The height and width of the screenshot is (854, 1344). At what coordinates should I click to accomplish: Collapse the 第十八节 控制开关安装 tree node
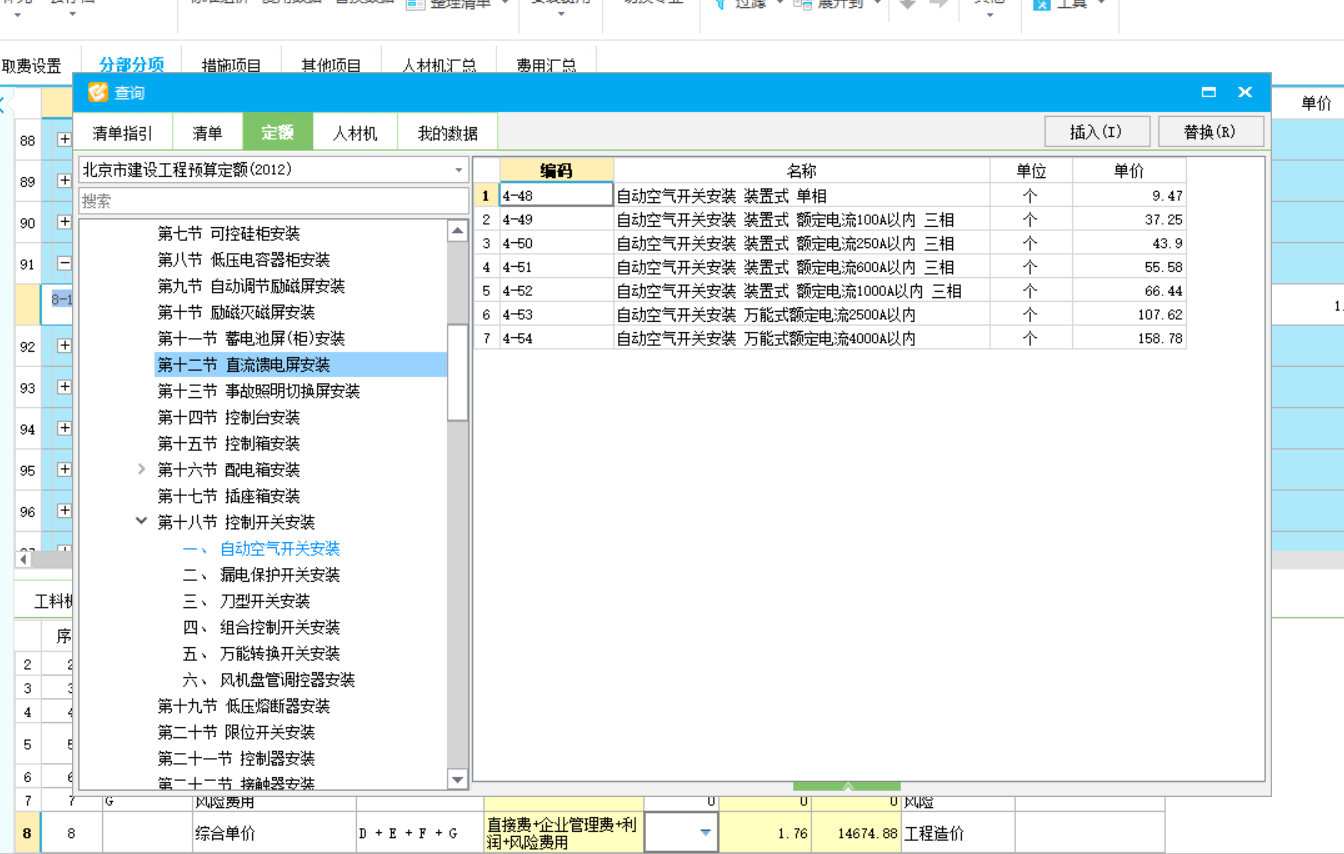[141, 521]
